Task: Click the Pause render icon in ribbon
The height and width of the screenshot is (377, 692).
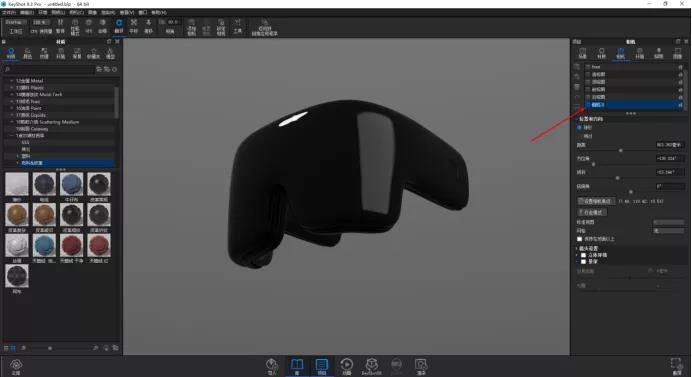Action: [x=60, y=26]
